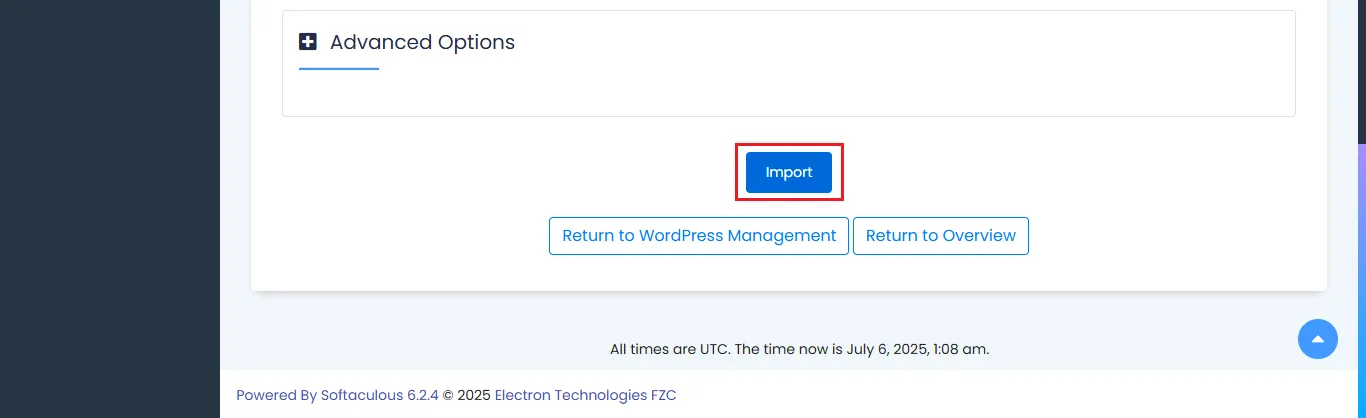Go back using Return to Overview
Screen dimensions: 1366x418
pyautogui.click(x=941, y=236)
